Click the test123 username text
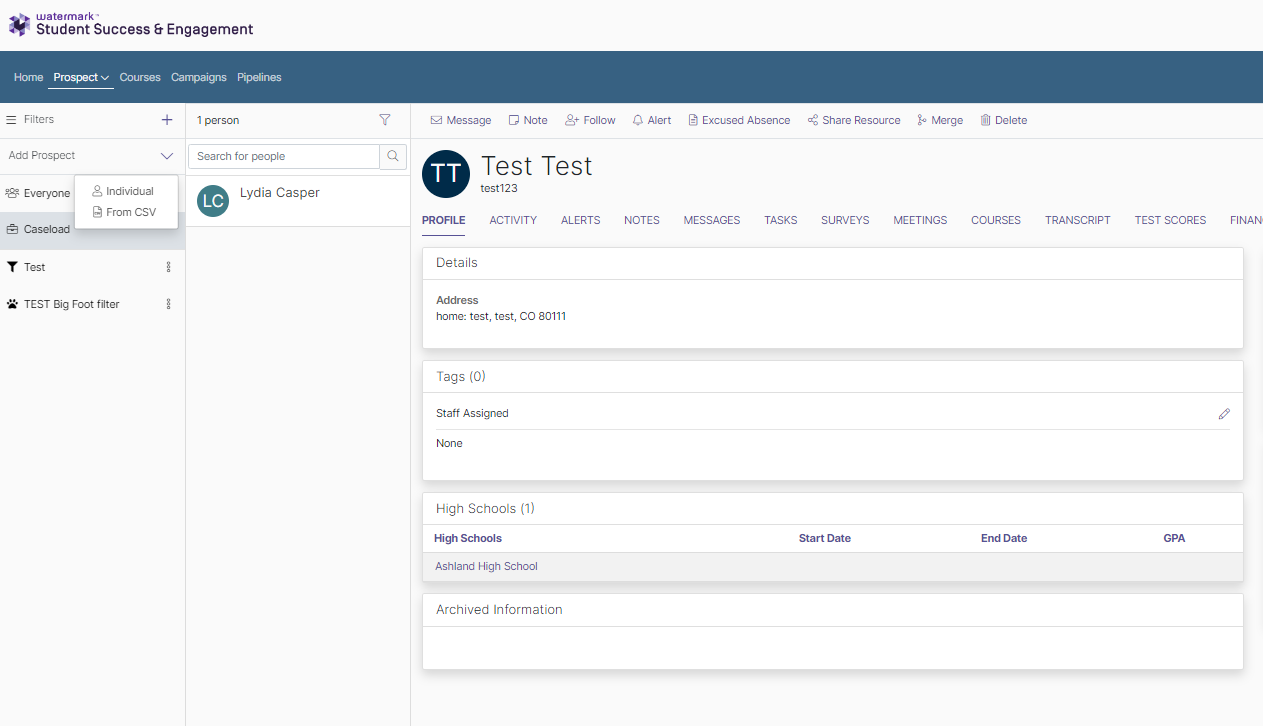Screen dimensions: 1263x726 pos(499,188)
